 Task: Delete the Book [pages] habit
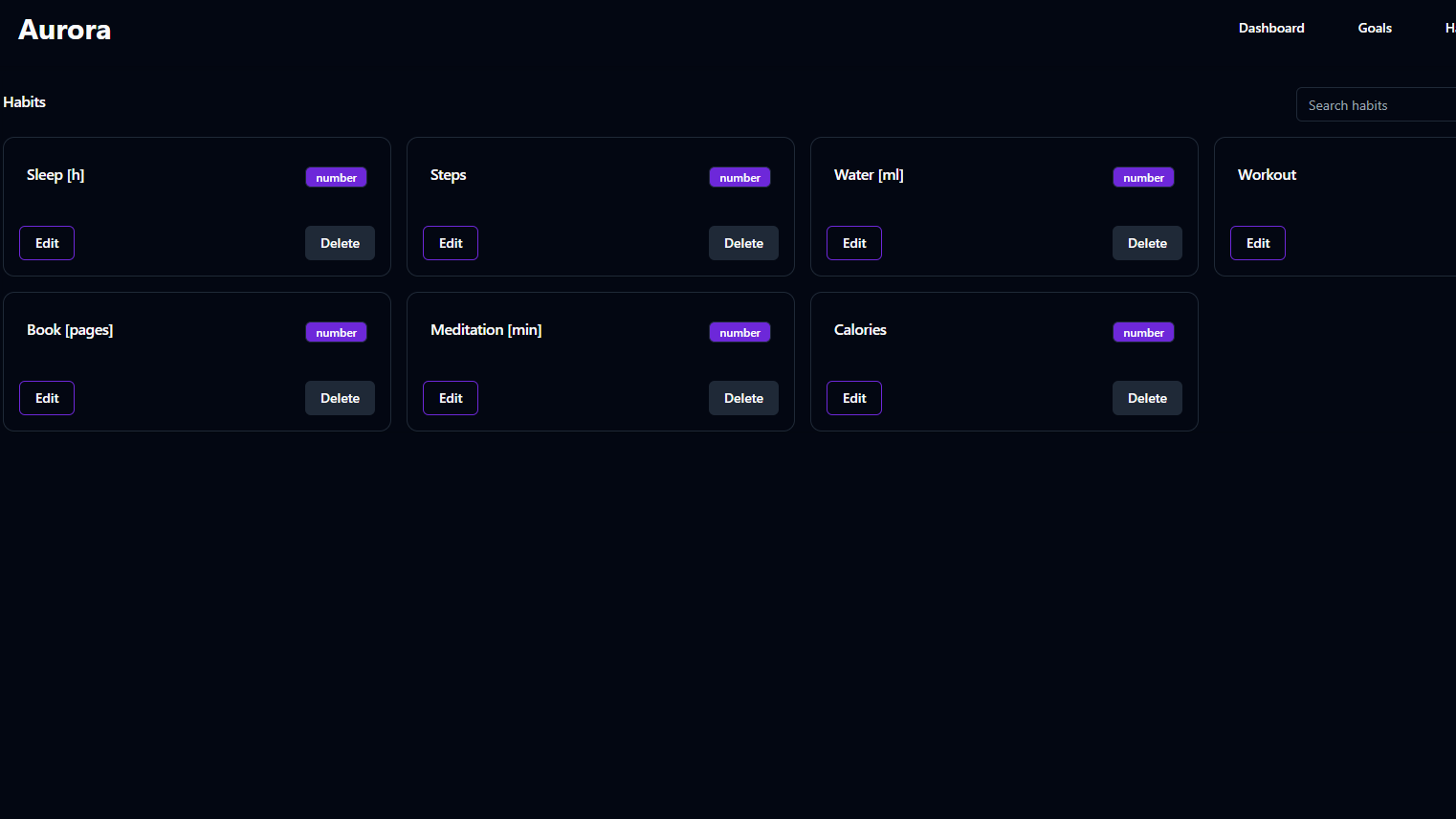(340, 397)
